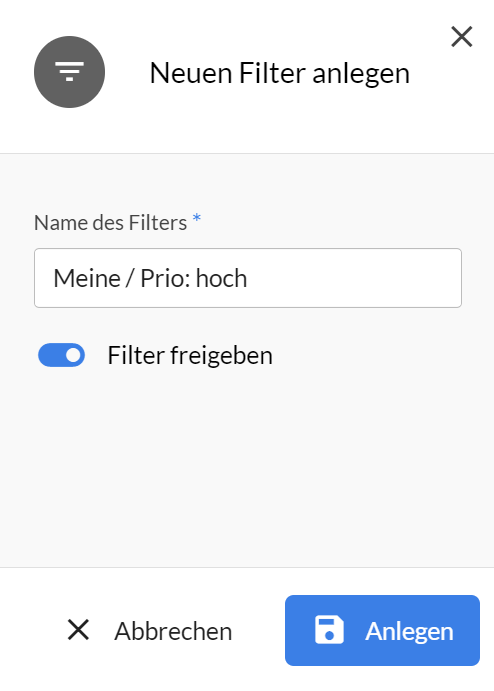Click the floppy disk save icon
The image size is (494, 691).
[x=329, y=630]
